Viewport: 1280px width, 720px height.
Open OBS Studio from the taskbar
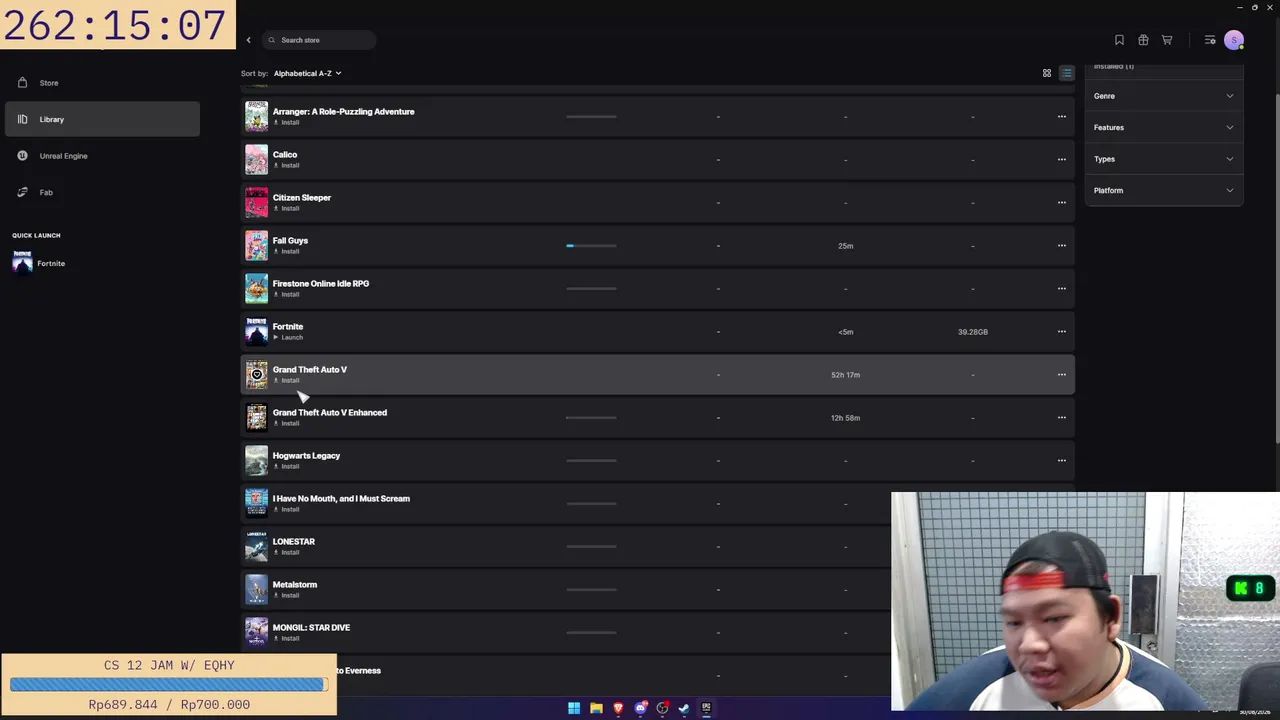coord(662,708)
